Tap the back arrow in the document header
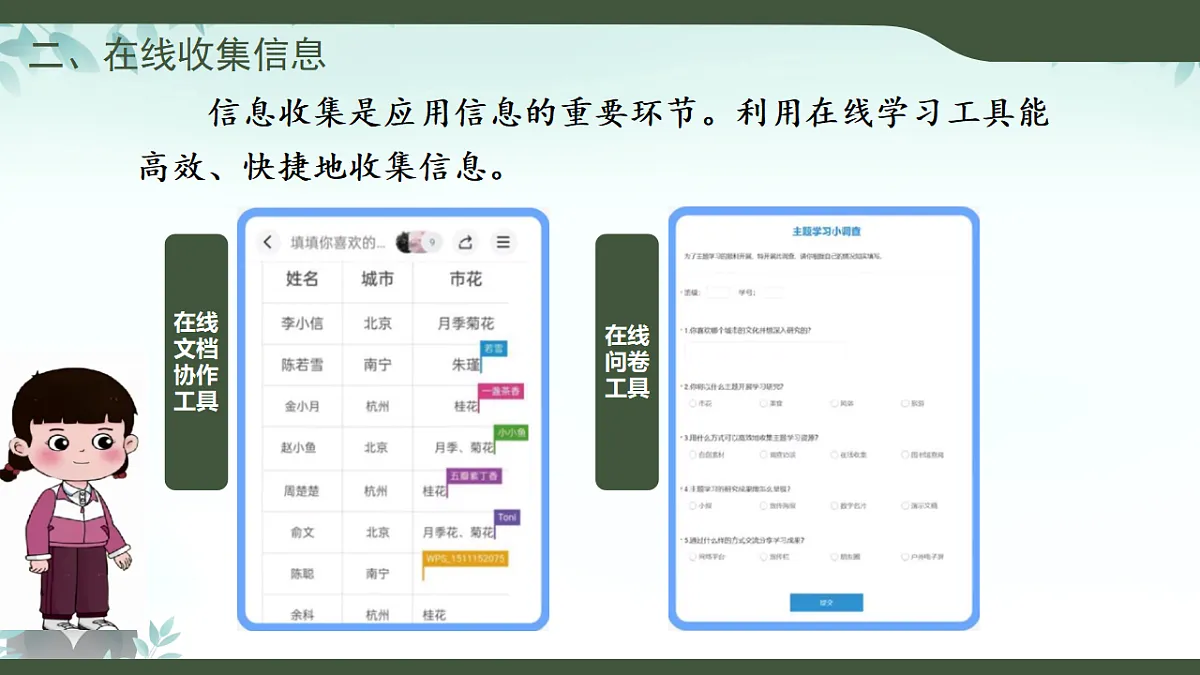The height and width of the screenshot is (675, 1200). pyautogui.click(x=268, y=242)
